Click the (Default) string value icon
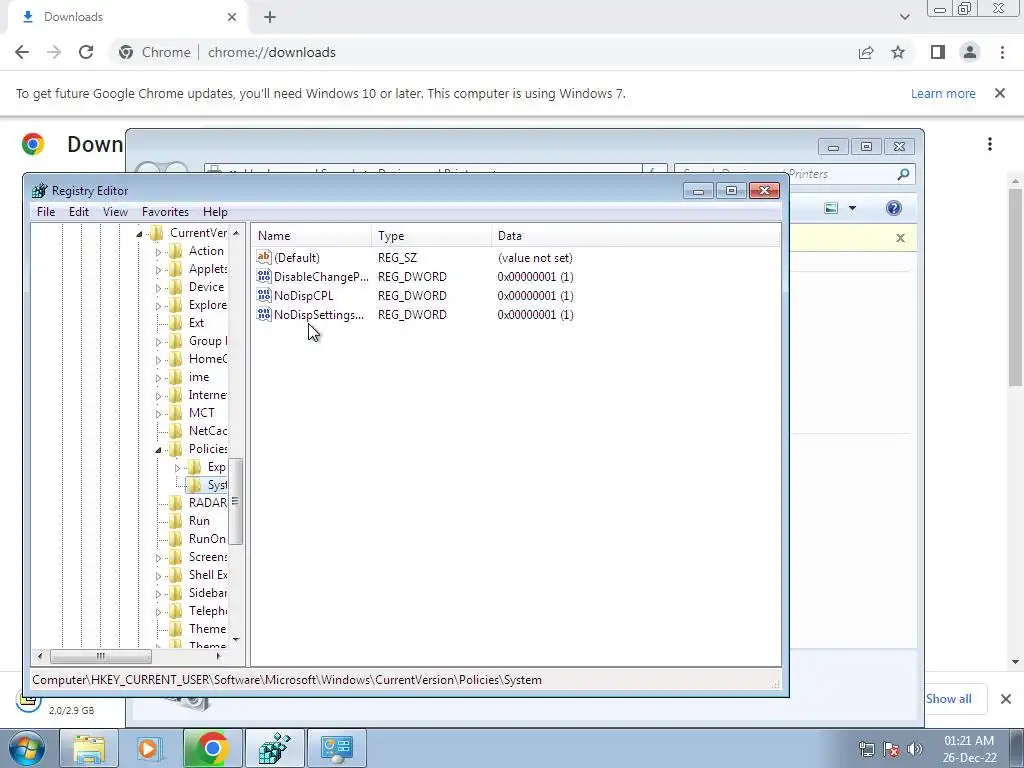1024x768 pixels. pyautogui.click(x=264, y=257)
